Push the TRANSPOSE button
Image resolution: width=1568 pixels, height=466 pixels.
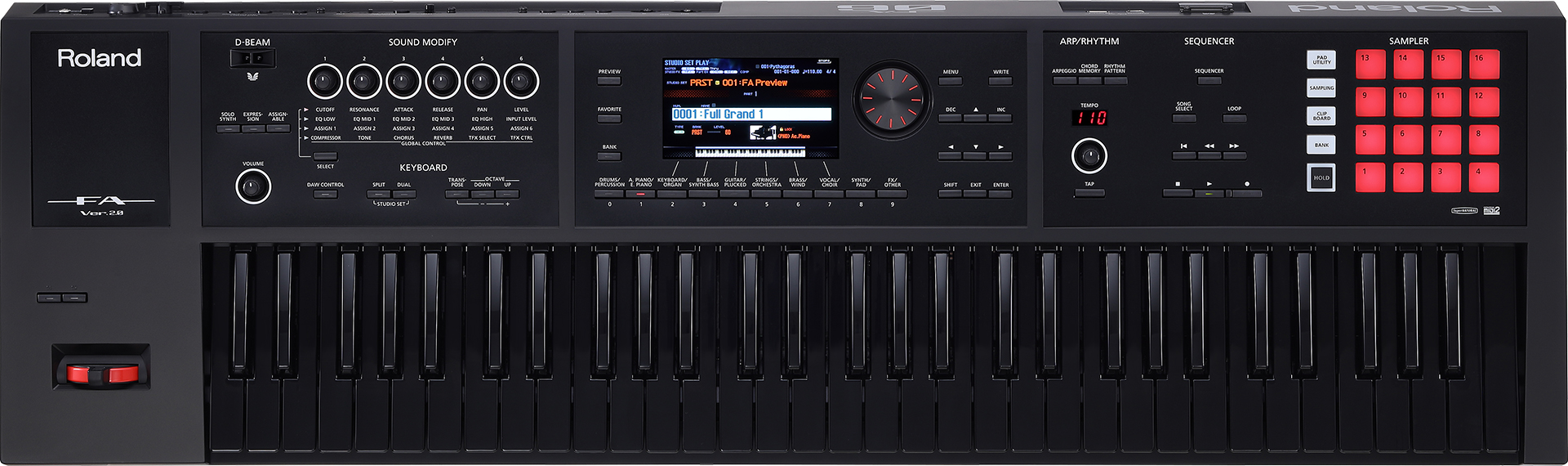click(457, 195)
